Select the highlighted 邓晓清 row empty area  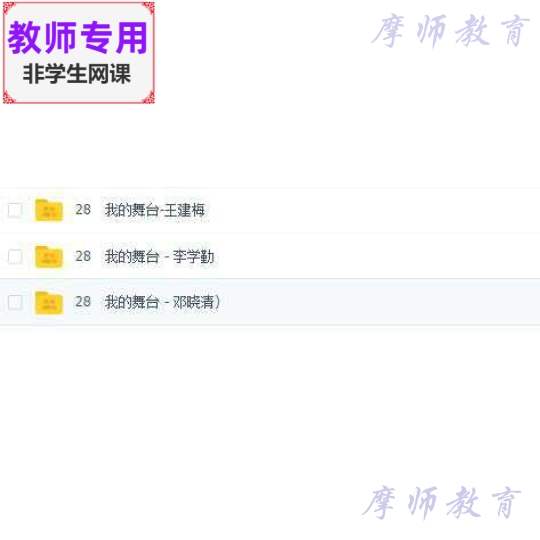click(x=379, y=302)
